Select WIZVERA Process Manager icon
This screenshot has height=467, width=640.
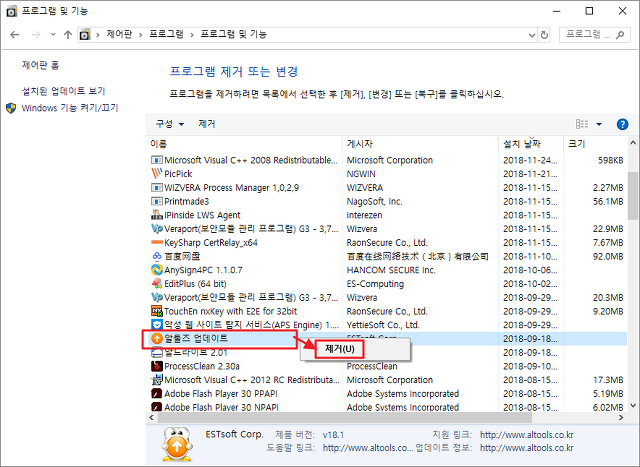pyautogui.click(x=157, y=187)
